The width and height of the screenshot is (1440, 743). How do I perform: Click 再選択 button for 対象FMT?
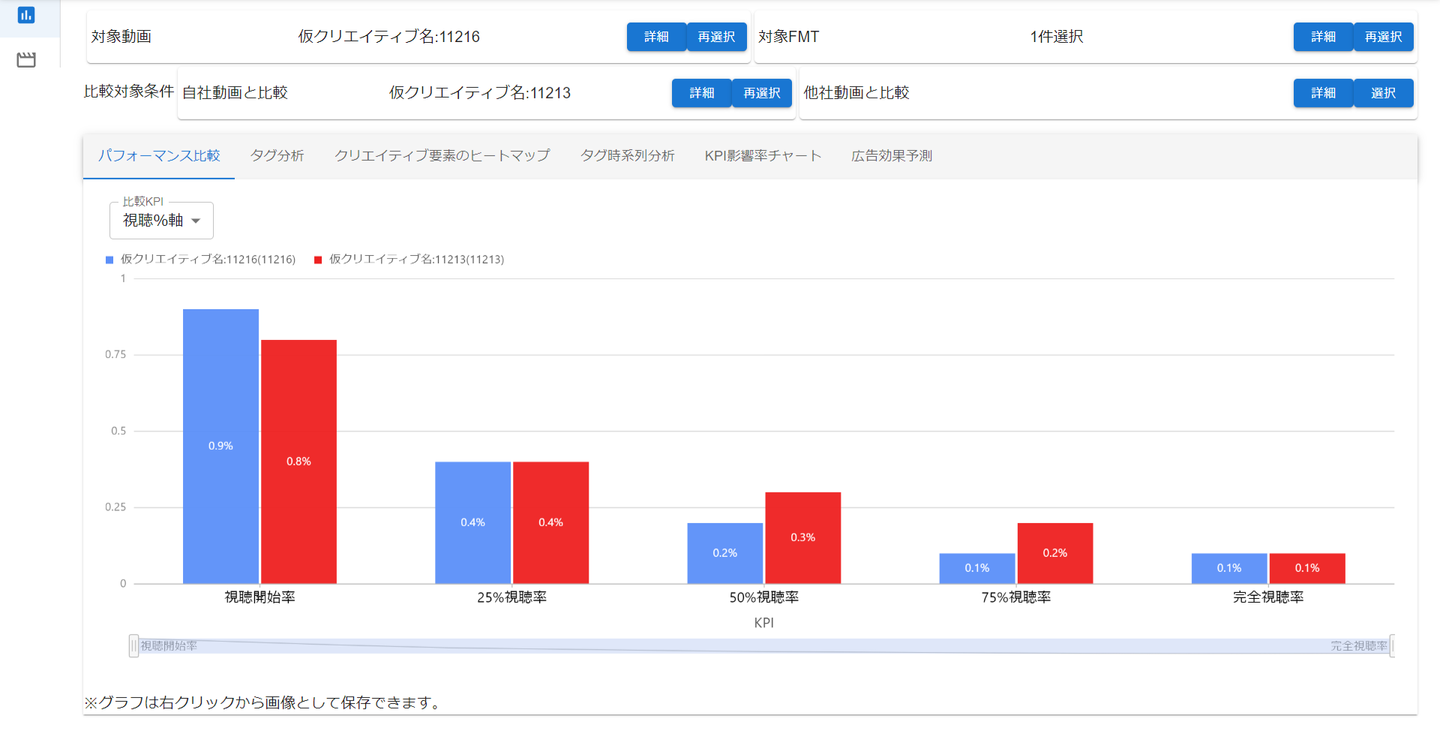pyautogui.click(x=1383, y=37)
